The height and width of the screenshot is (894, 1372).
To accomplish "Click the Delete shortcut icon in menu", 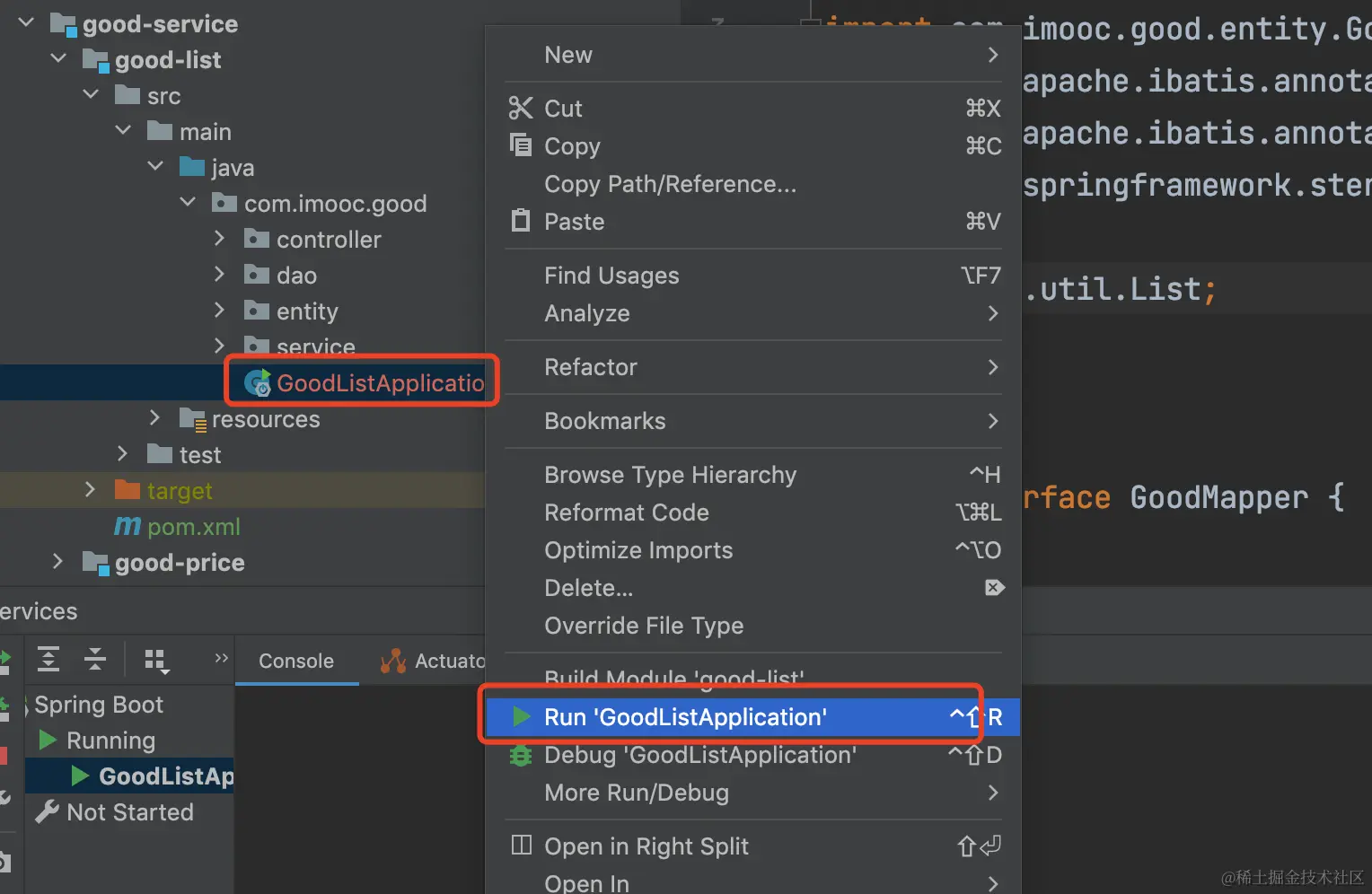I will coord(994,588).
